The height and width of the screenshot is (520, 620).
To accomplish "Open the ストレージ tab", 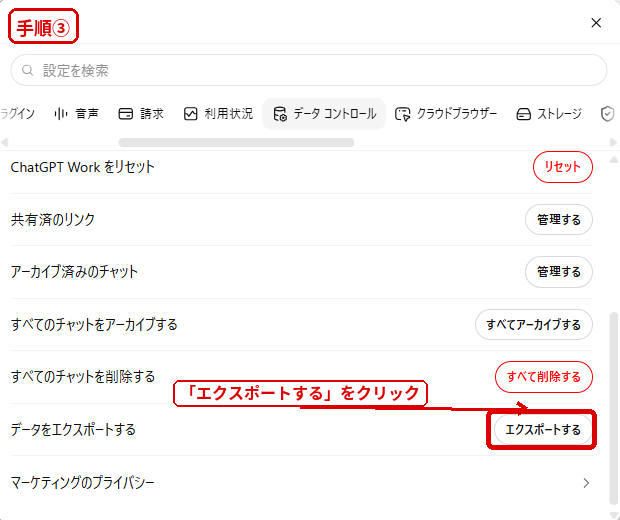I will 549,114.
